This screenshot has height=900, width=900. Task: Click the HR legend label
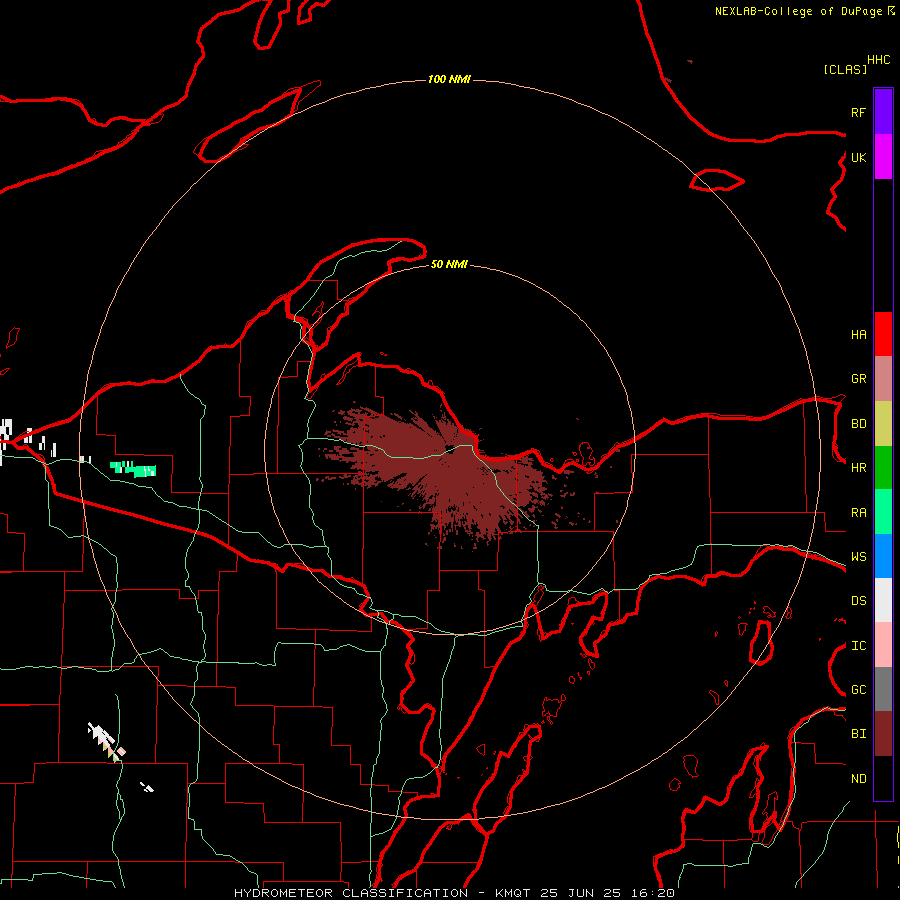(x=858, y=468)
